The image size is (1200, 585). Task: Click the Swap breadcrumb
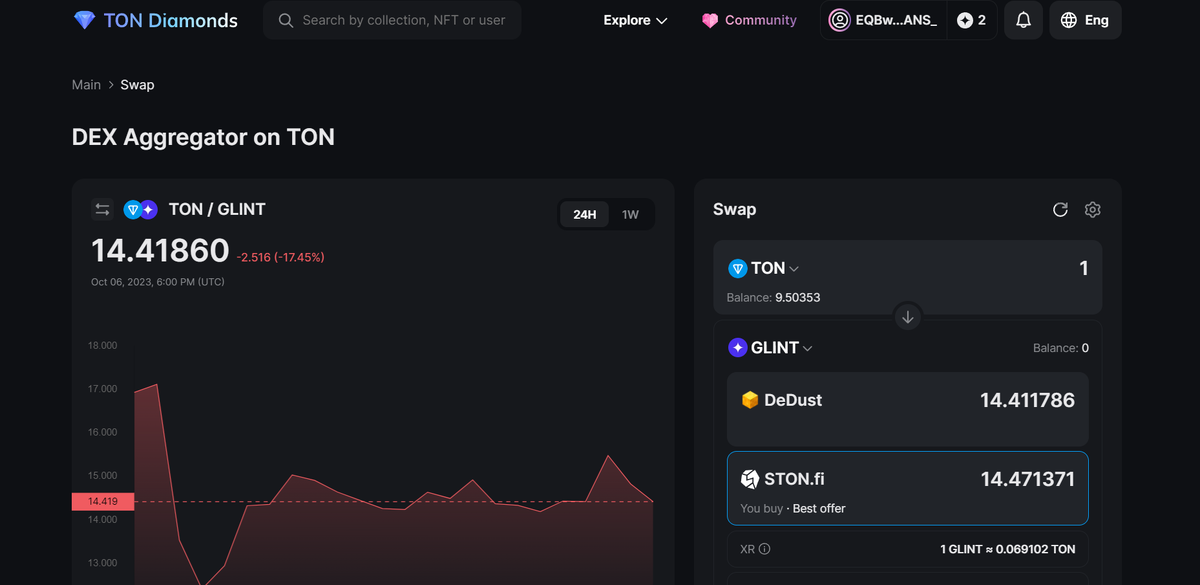137,85
